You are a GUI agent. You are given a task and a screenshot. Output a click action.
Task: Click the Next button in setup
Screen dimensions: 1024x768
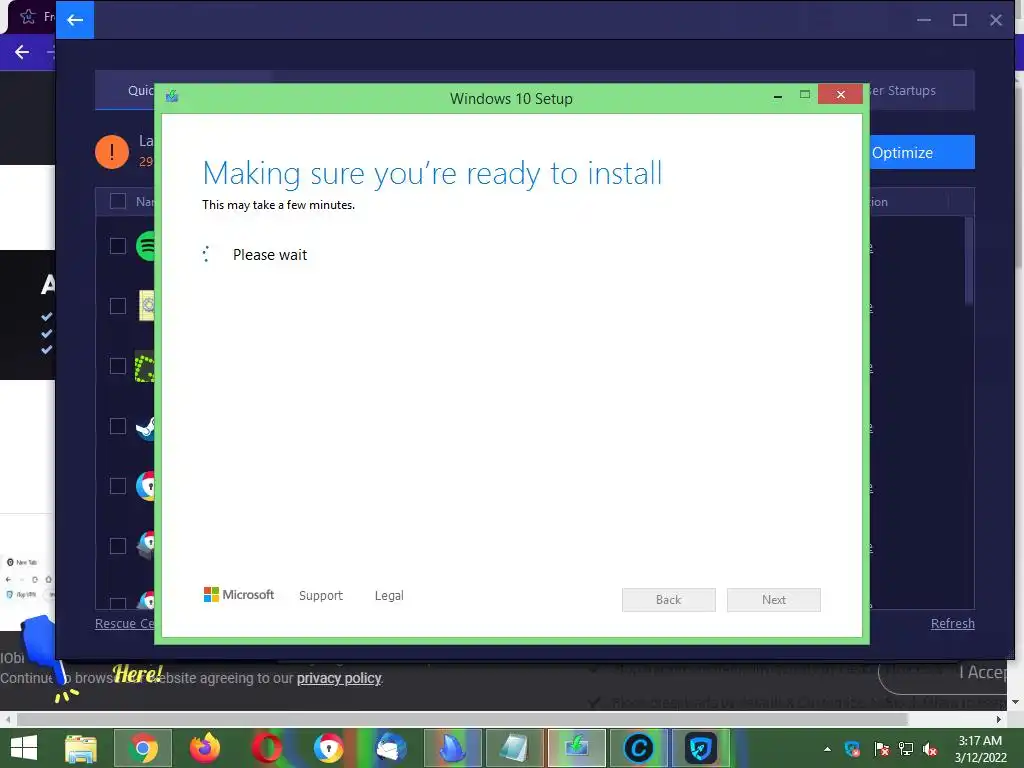pyautogui.click(x=774, y=600)
